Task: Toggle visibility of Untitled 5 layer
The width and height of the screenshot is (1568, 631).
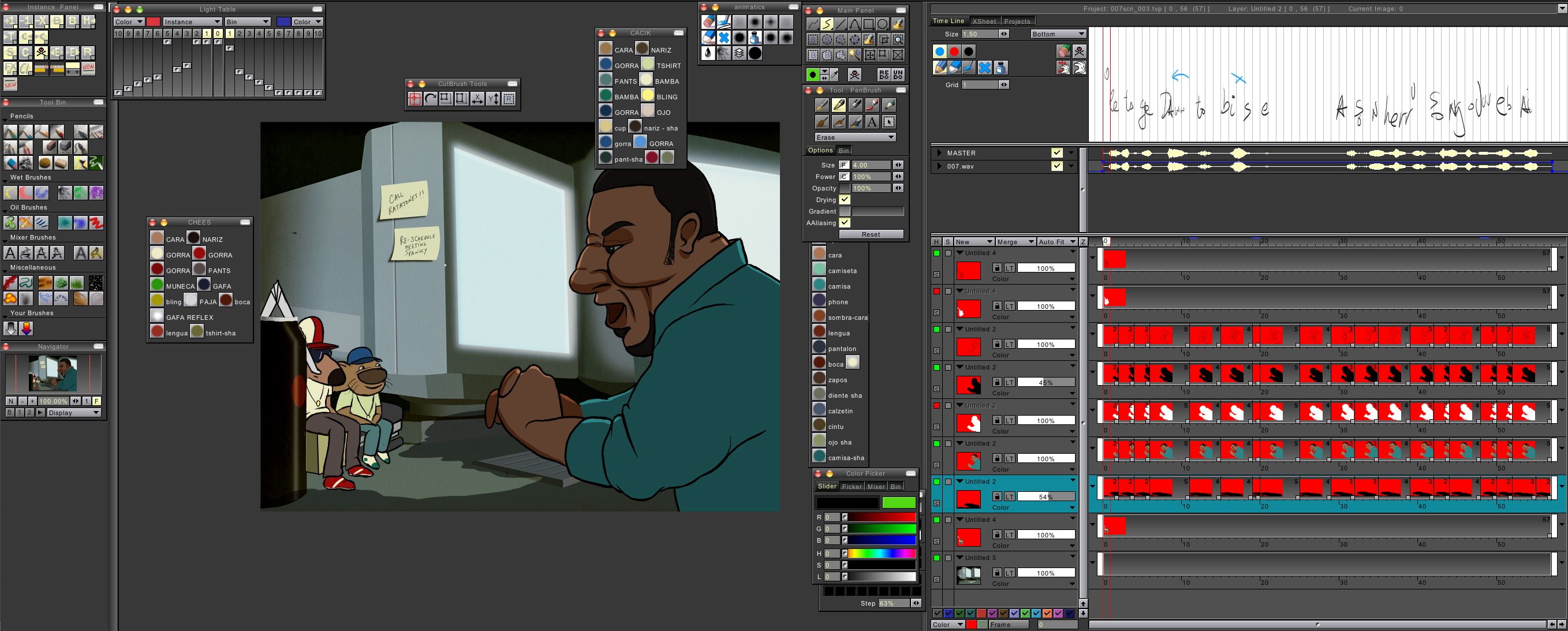Action: [937, 558]
